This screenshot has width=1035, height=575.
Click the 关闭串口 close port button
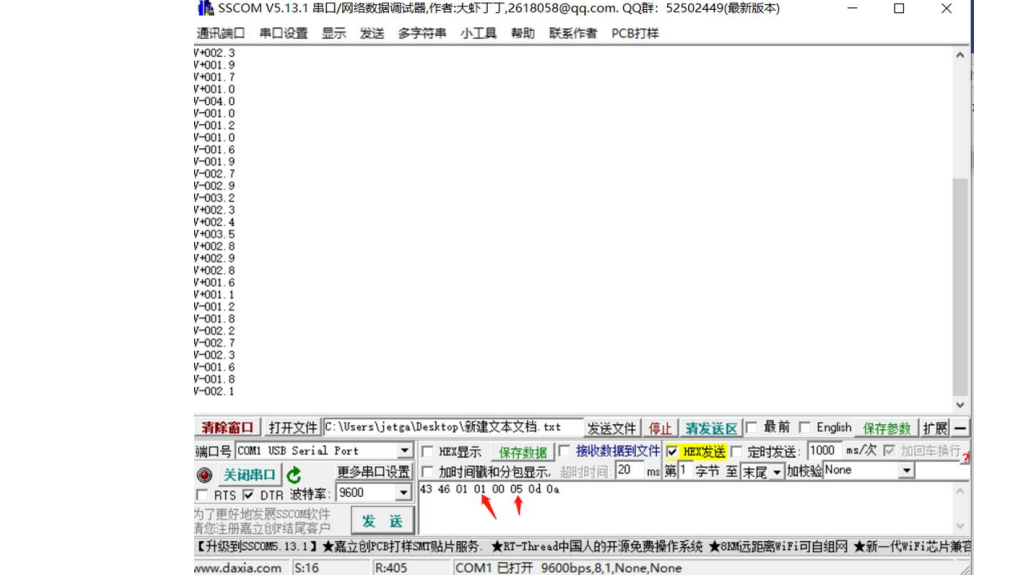coord(249,474)
